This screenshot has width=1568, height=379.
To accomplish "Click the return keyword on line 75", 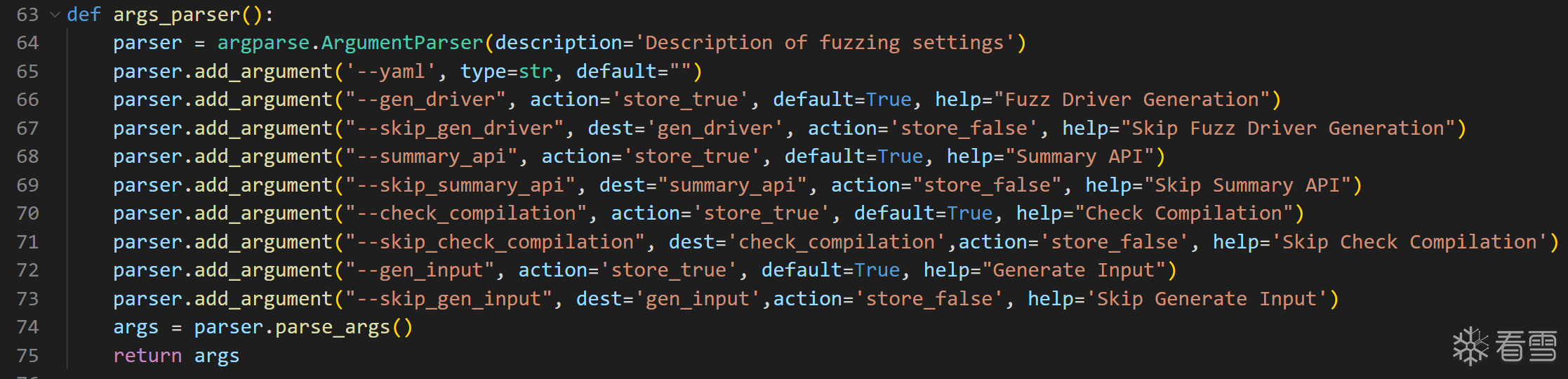I will 147,356.
